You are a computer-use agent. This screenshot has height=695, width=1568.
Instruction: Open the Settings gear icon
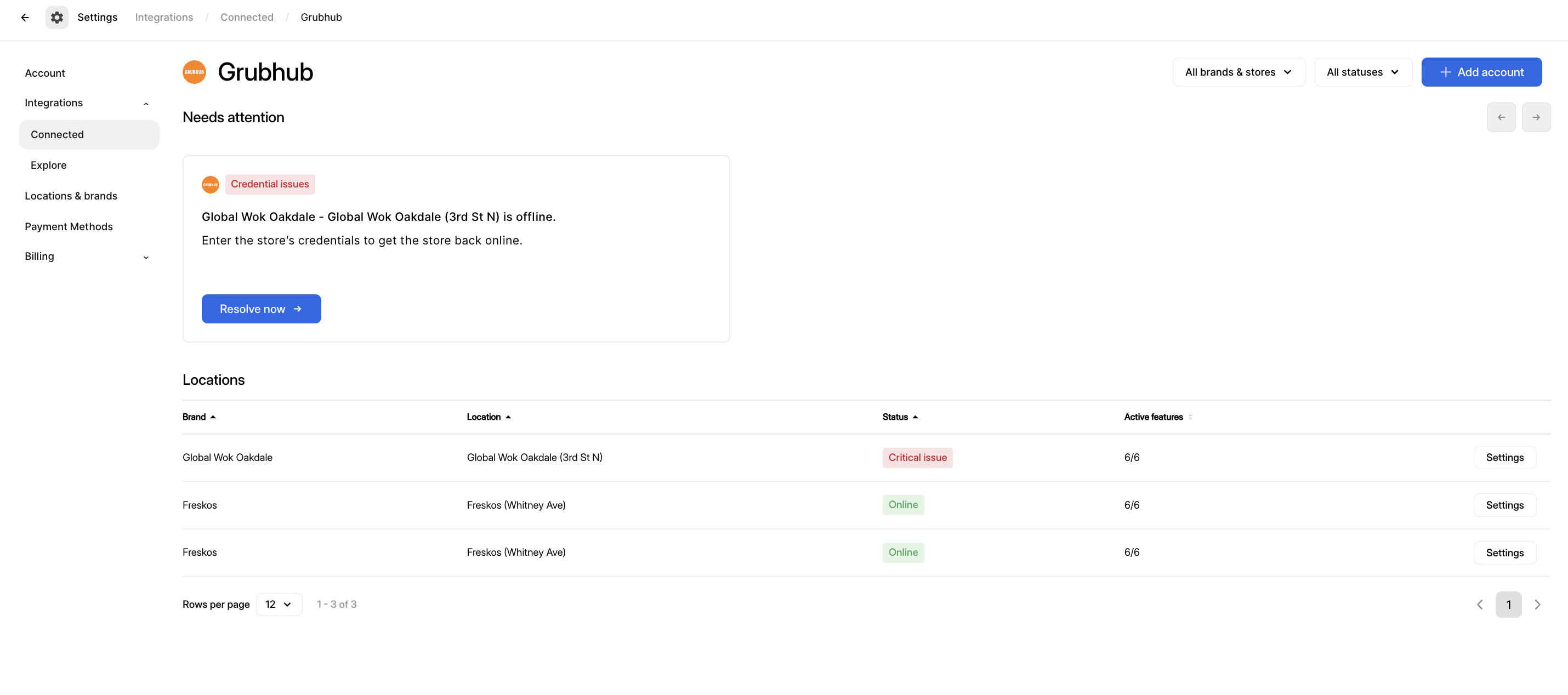56,18
